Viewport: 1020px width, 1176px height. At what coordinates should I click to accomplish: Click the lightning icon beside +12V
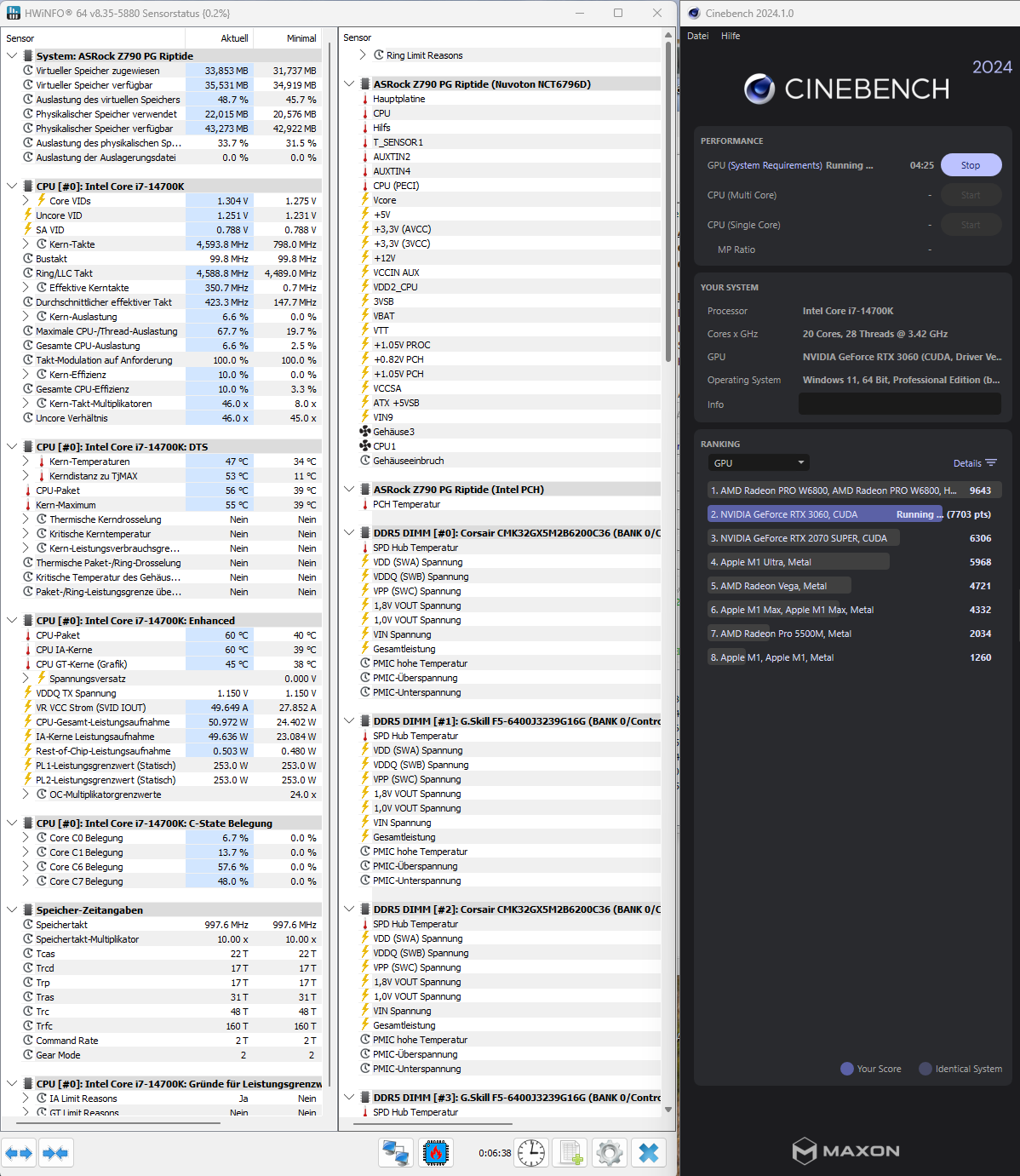pyautogui.click(x=365, y=258)
